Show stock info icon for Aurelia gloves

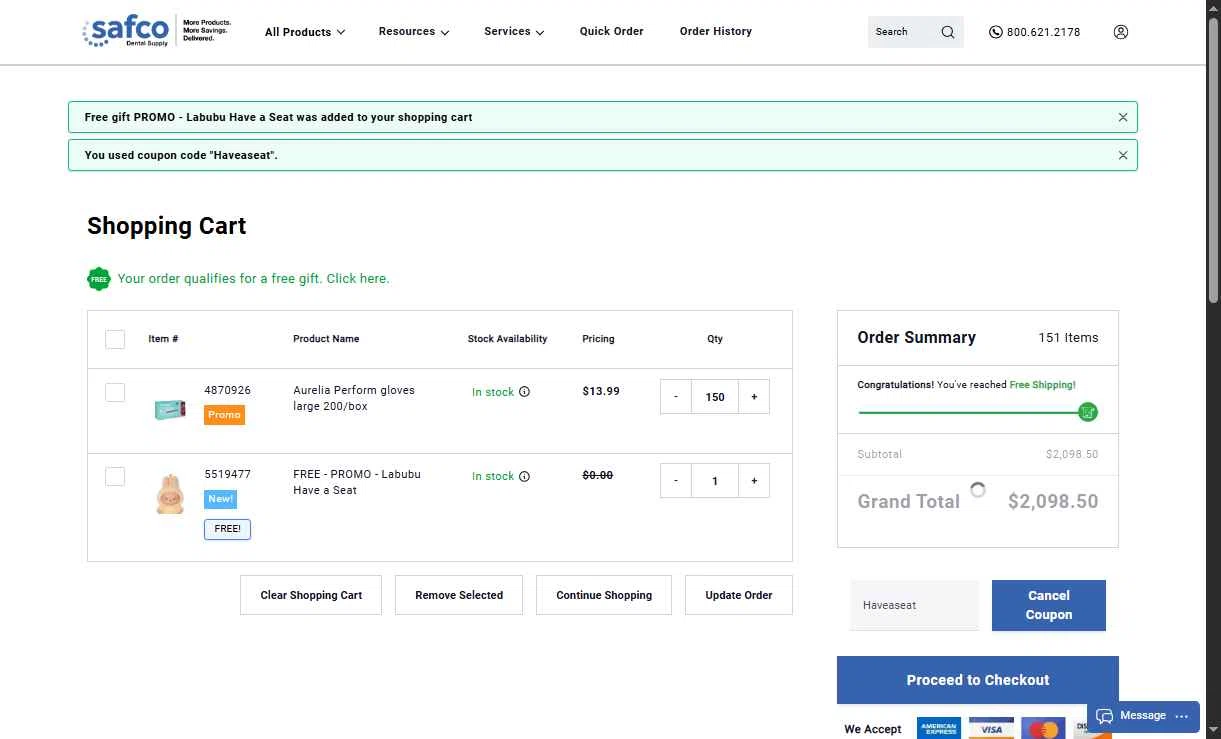524,392
